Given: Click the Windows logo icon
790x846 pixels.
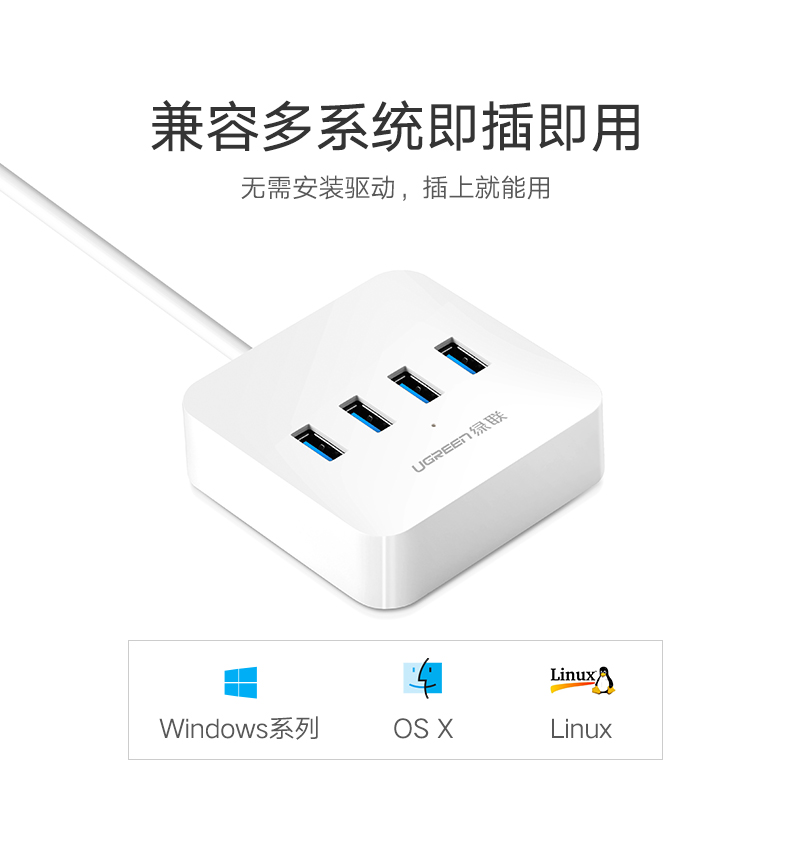Looking at the screenshot, I should [x=241, y=682].
